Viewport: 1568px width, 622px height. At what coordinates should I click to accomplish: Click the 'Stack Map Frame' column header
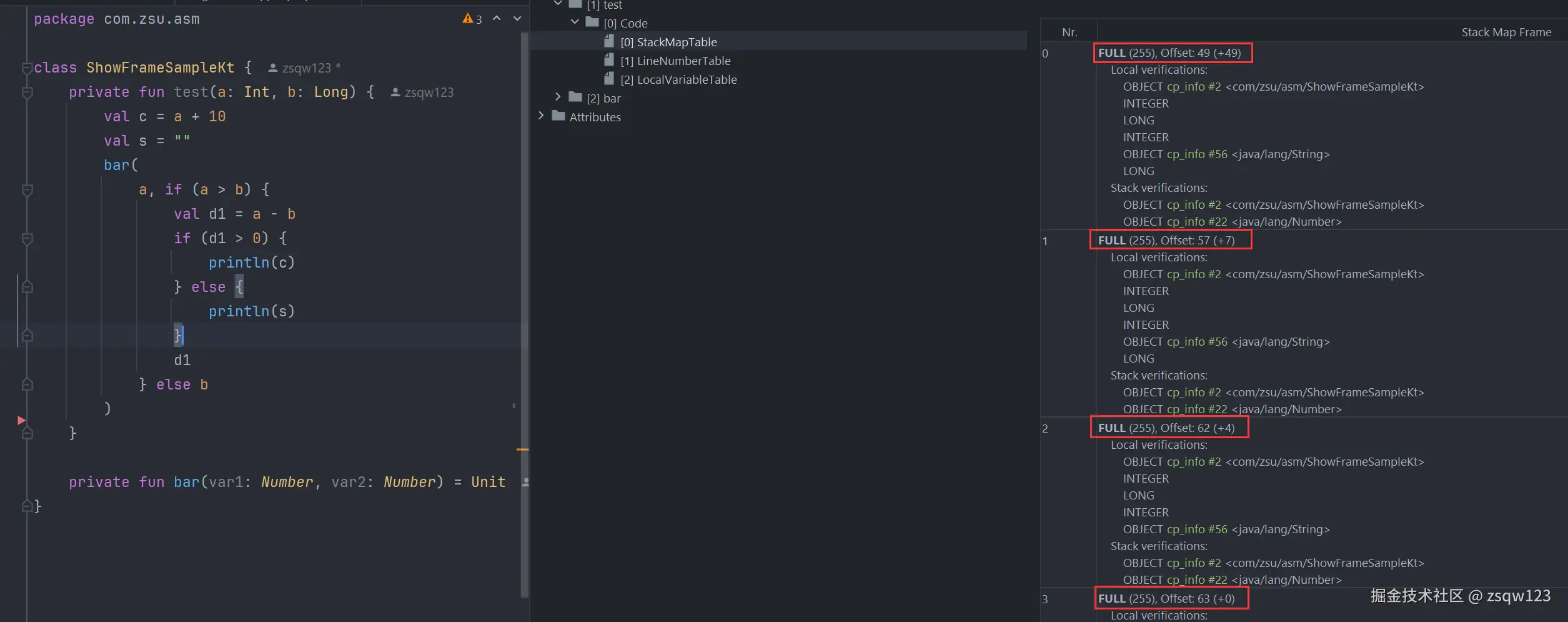tap(1506, 32)
